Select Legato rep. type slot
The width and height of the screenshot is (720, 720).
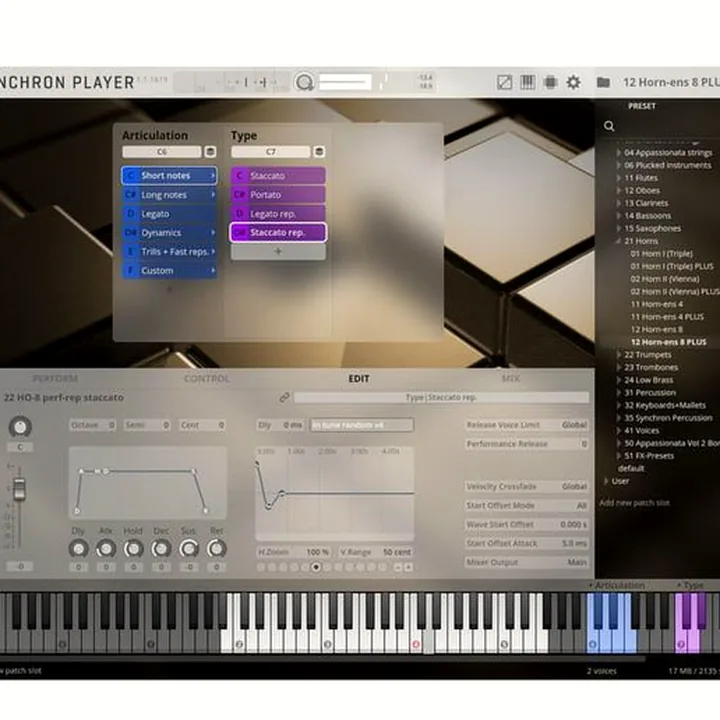point(278,214)
